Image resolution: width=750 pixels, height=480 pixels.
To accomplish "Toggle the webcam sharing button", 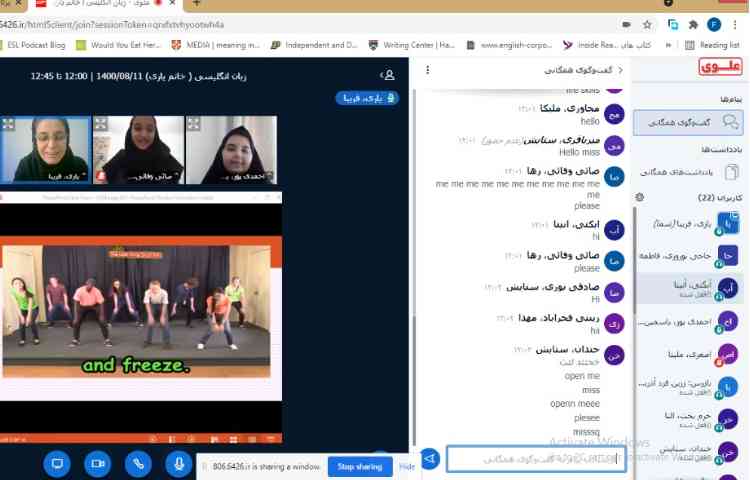I will coord(97,463).
